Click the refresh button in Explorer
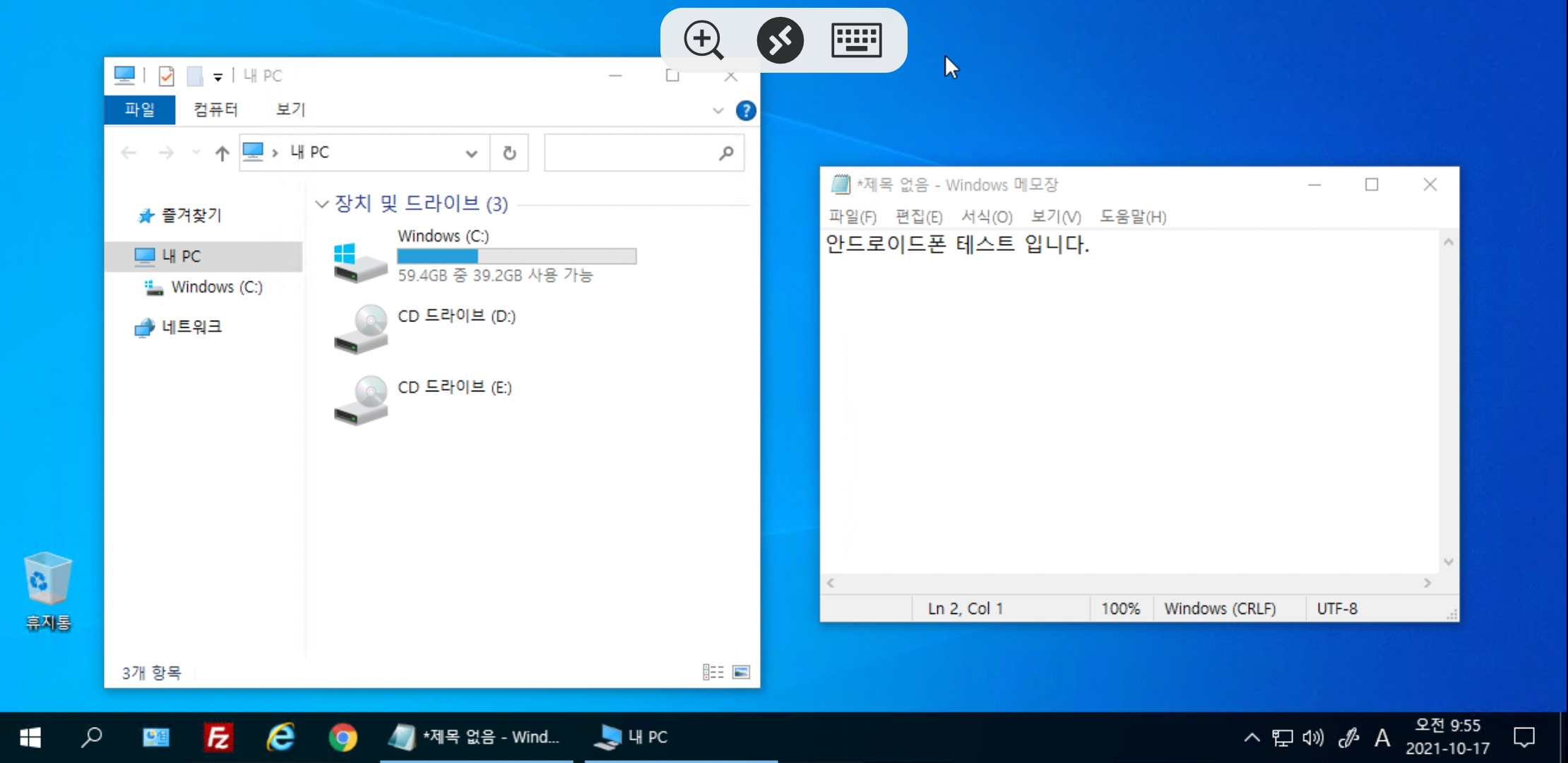Viewport: 1568px width, 763px height. point(509,153)
